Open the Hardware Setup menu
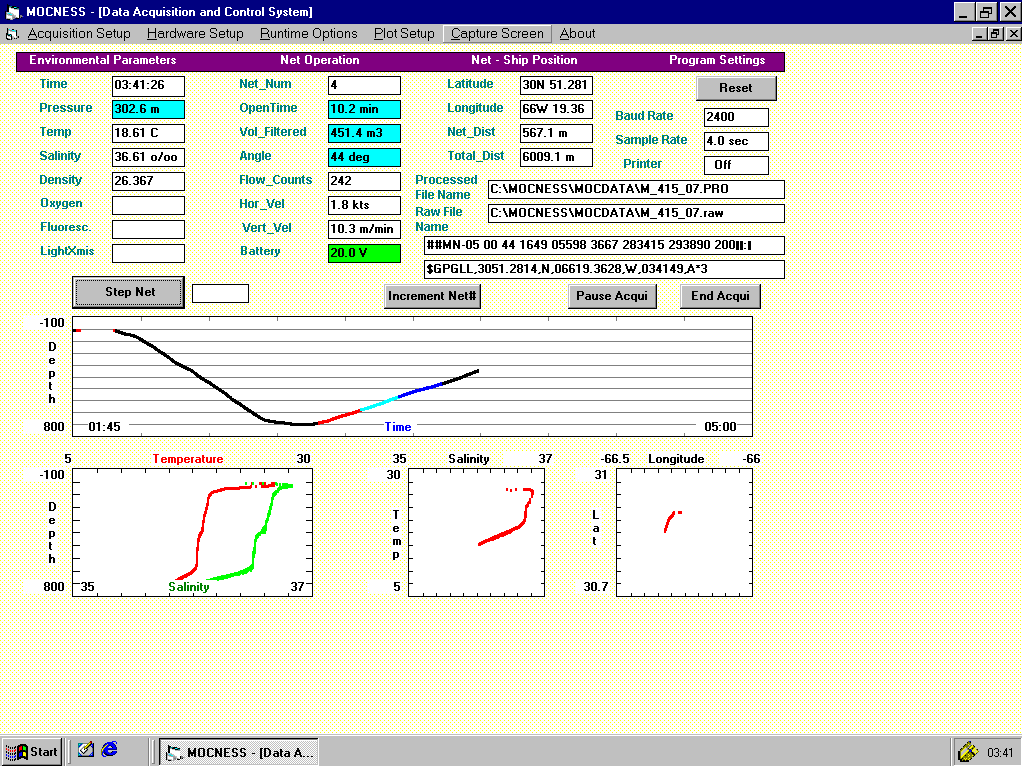The image size is (1022, 766). click(195, 34)
